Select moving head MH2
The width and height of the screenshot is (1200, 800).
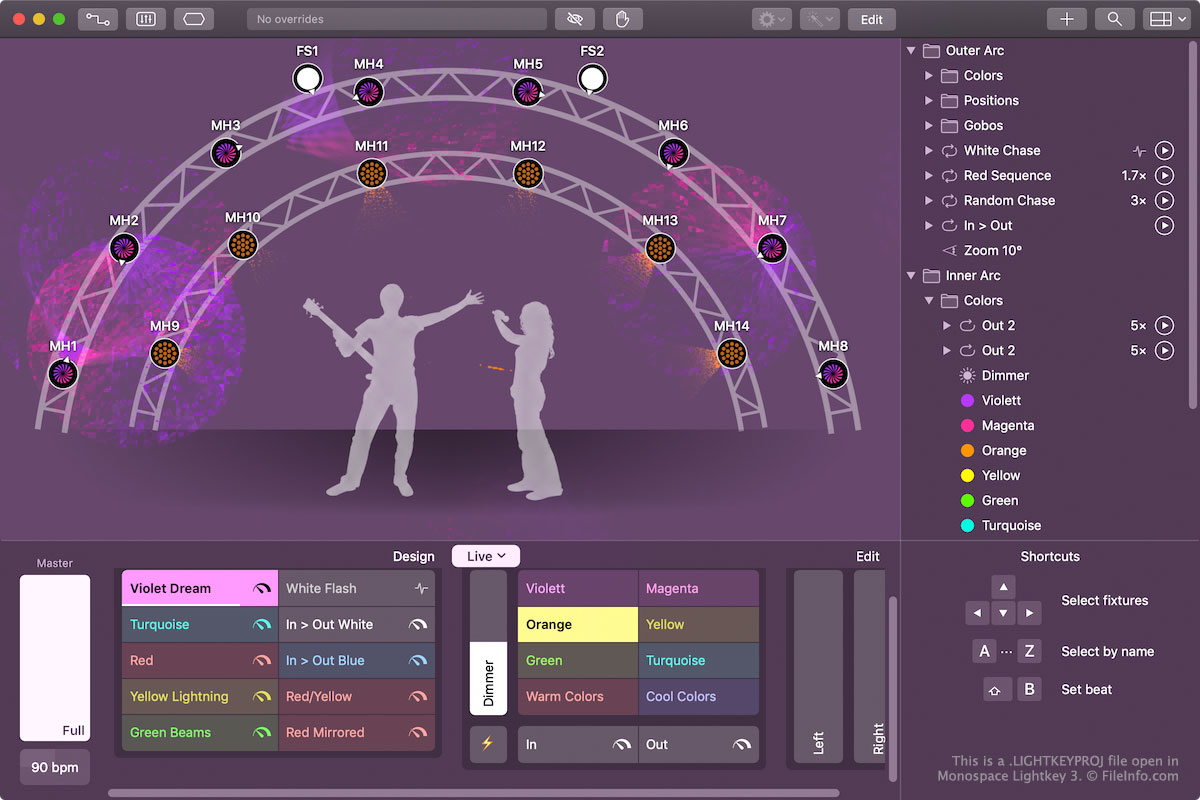point(124,248)
